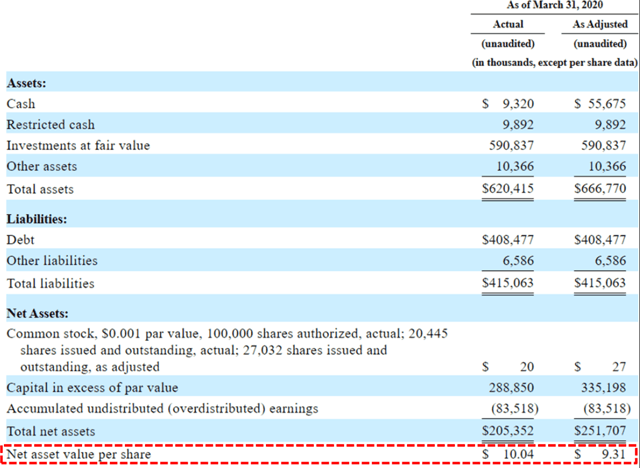
Task: Select the Common stock actual value 20
Action: coord(527,367)
